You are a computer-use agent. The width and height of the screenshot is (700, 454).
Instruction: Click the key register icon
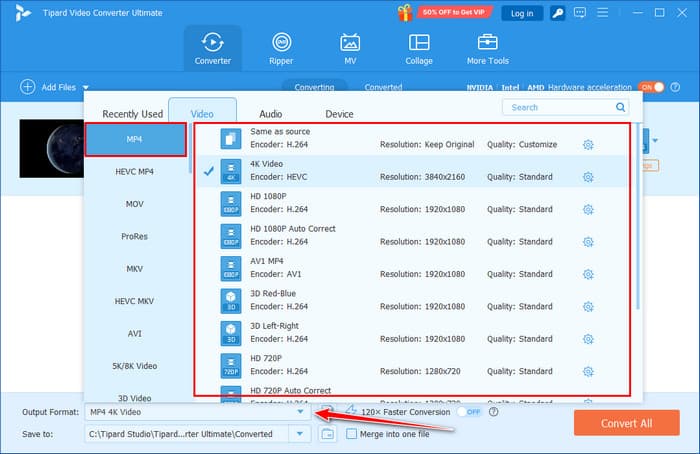pyautogui.click(x=558, y=13)
